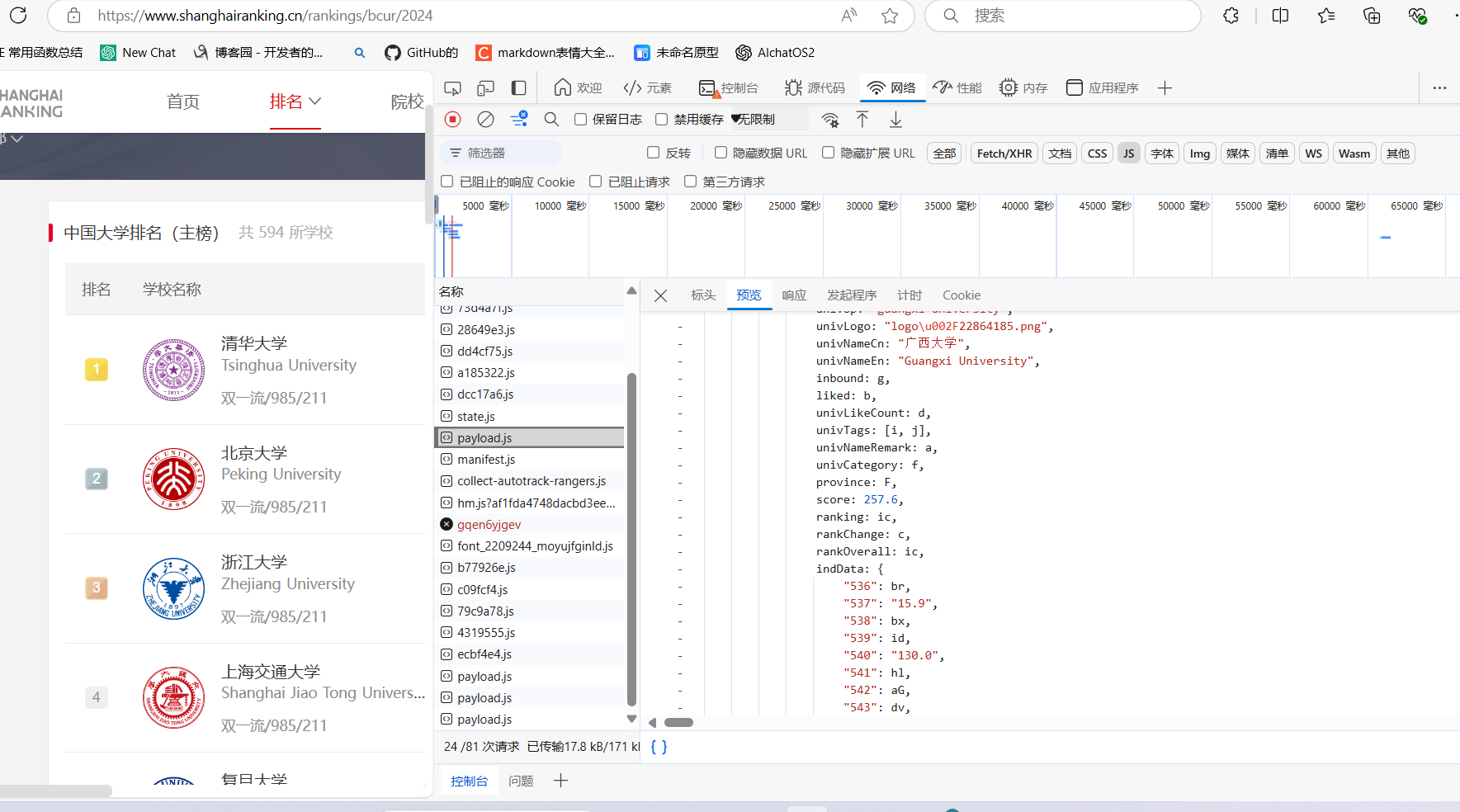This screenshot has height=812, width=1460.
Task: Add drawer tab with plus icon
Action: (560, 781)
